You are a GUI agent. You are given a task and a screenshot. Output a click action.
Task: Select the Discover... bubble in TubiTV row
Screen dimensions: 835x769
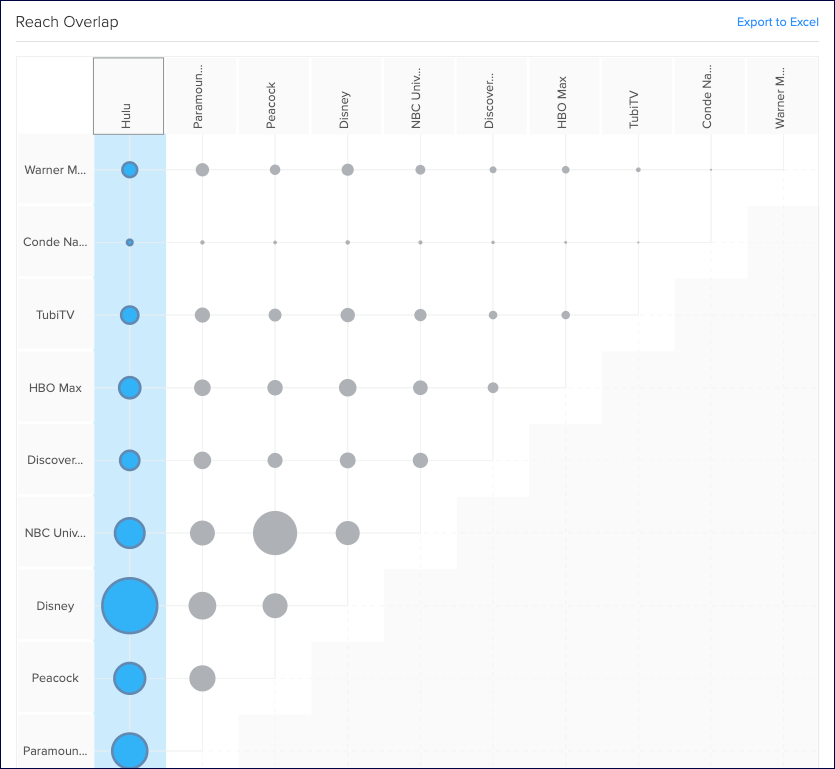493,315
